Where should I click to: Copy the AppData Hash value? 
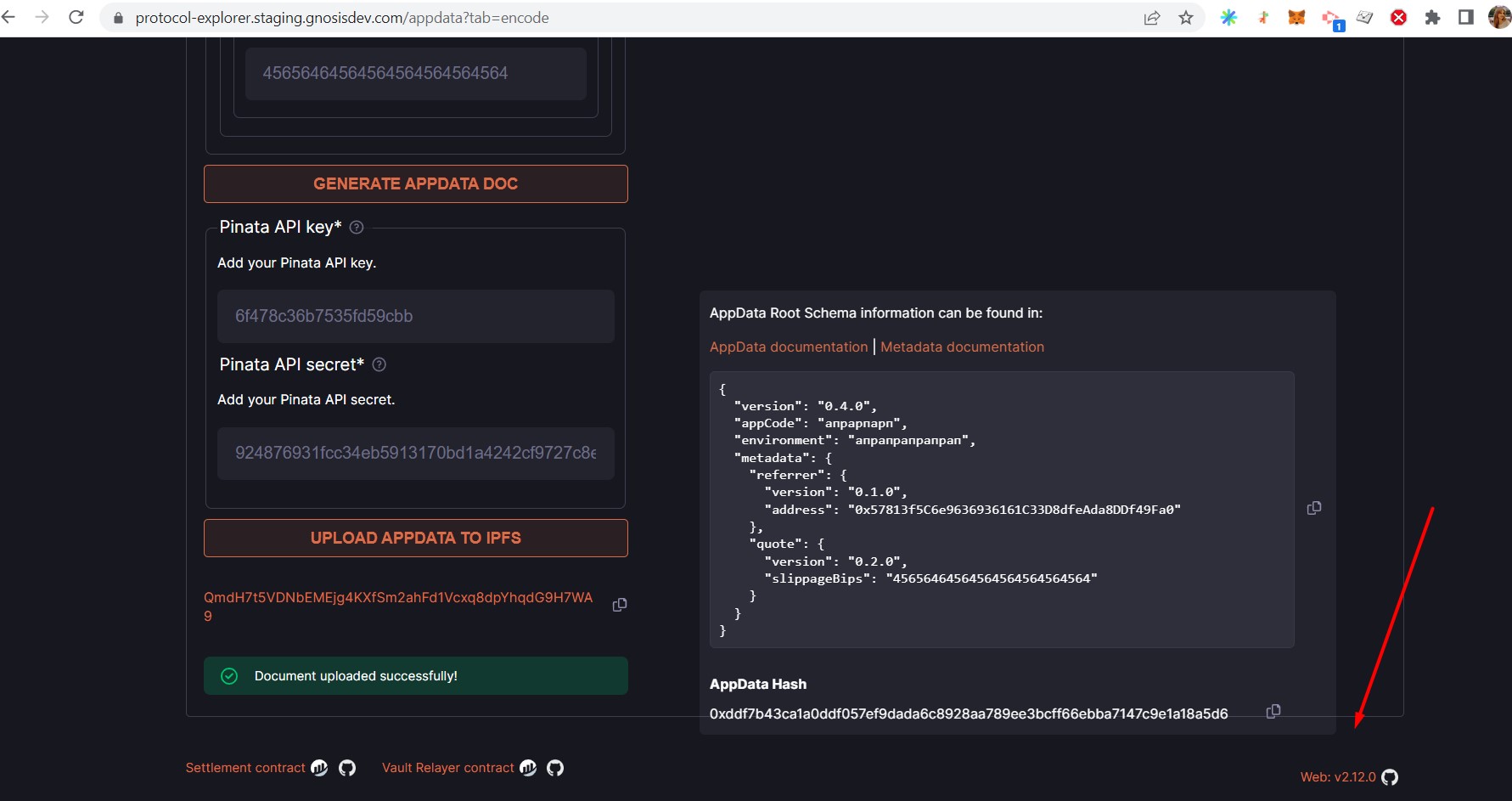coord(1273,711)
